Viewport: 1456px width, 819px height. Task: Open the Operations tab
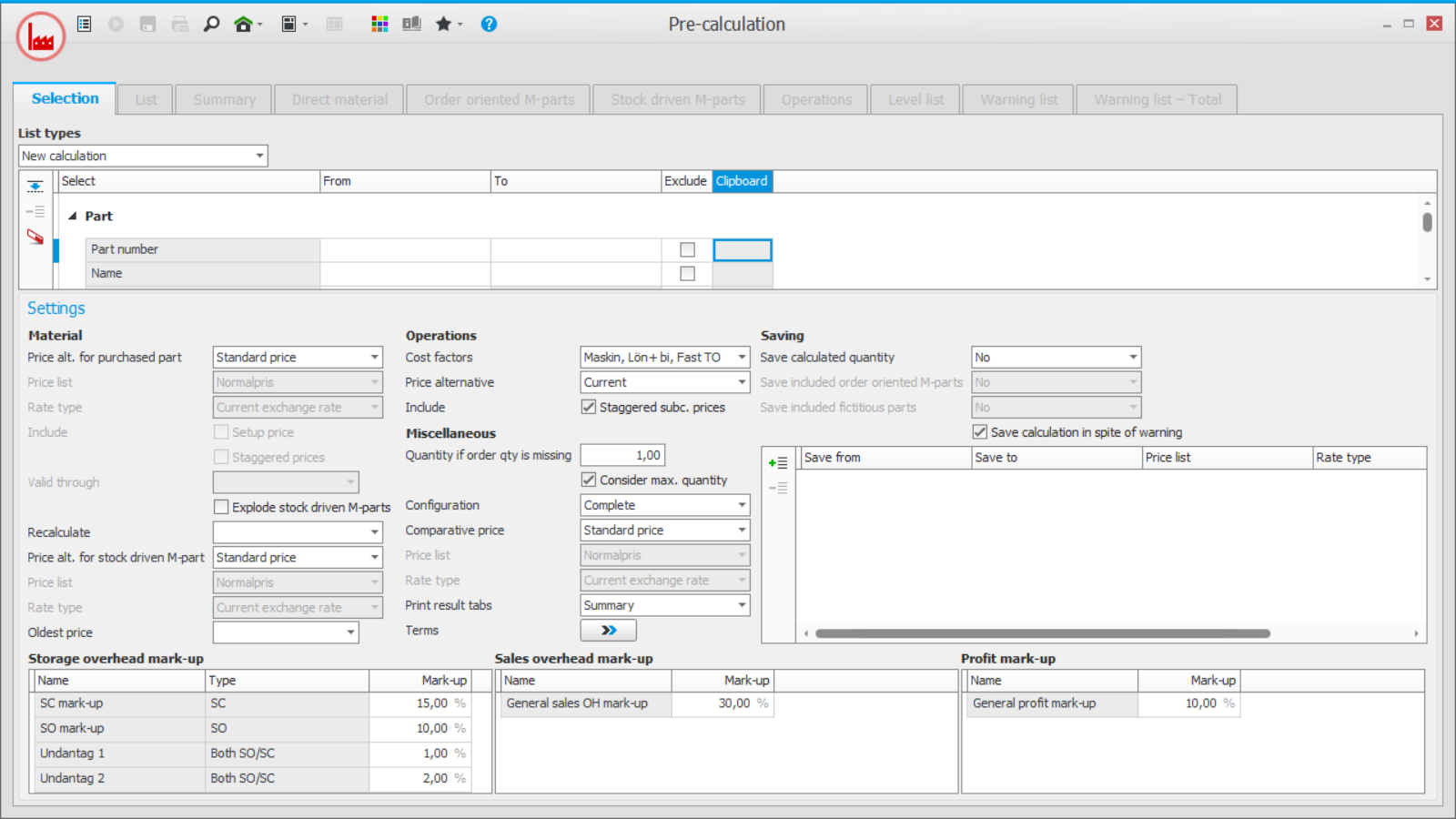pyautogui.click(x=816, y=100)
